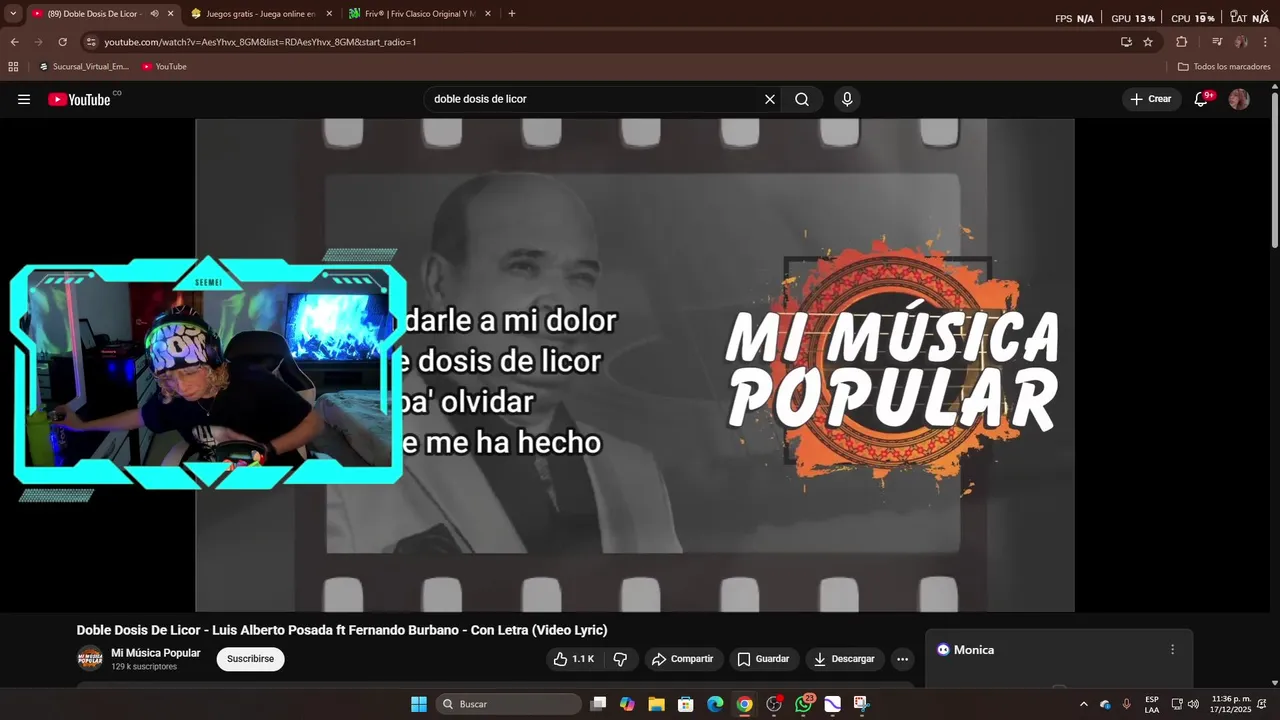
Task: Open Chrome three-dot menu
Action: pyautogui.click(x=1265, y=42)
